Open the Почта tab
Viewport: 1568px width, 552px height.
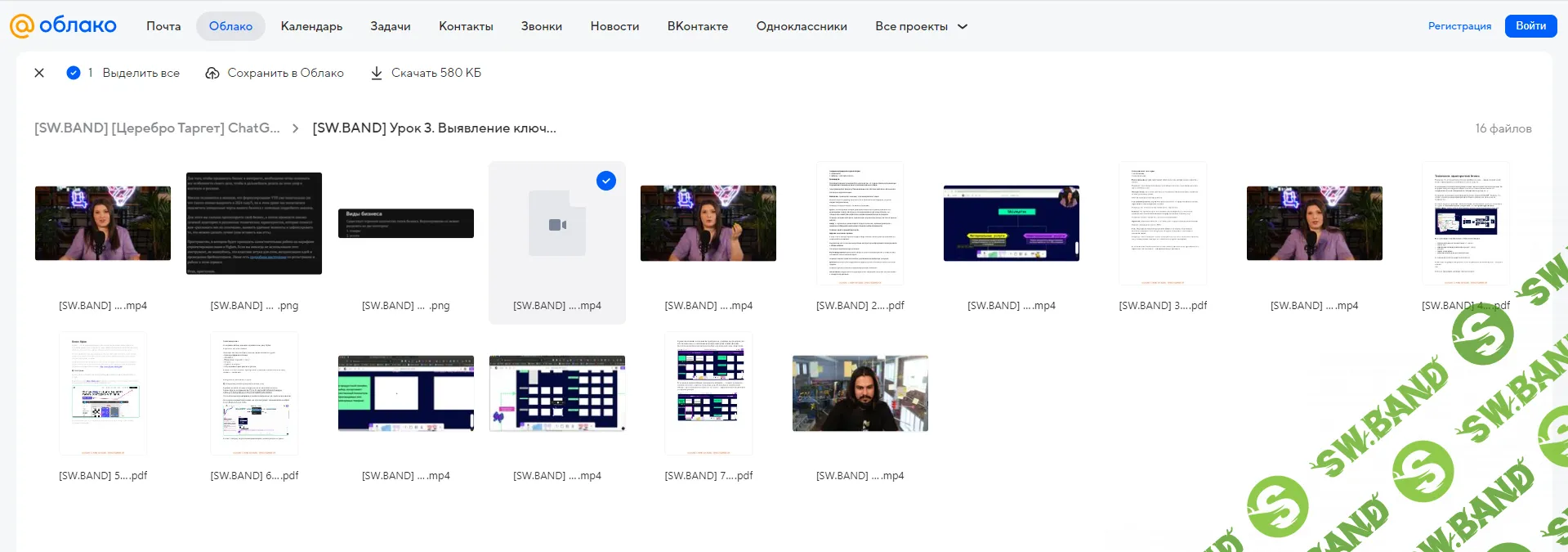(163, 26)
